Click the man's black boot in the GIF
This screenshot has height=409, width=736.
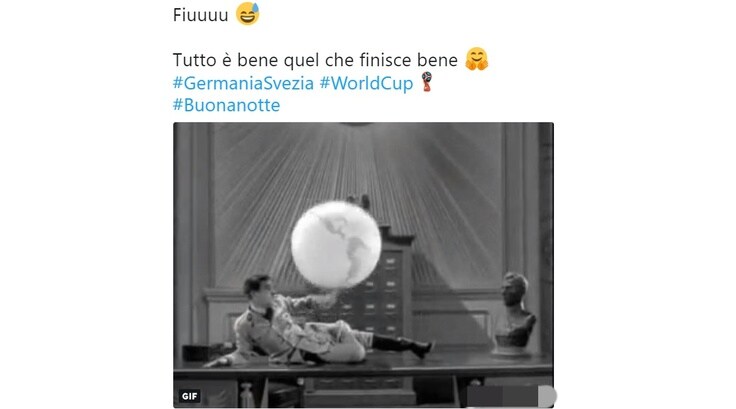pos(404,345)
